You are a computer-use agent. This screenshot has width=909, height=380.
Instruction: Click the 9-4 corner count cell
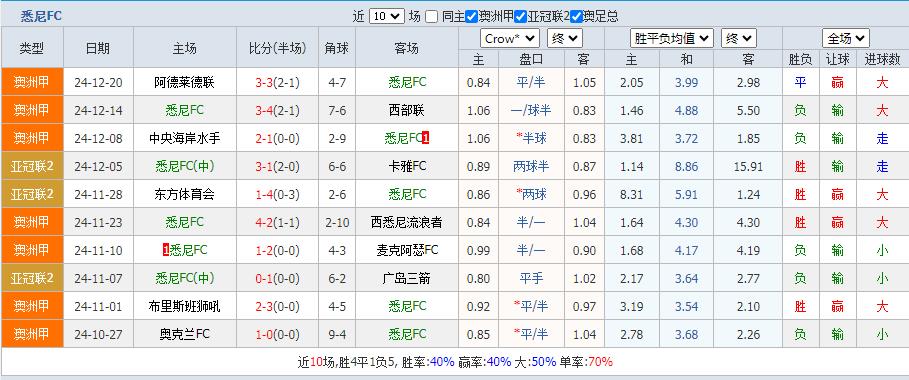pyautogui.click(x=337, y=334)
